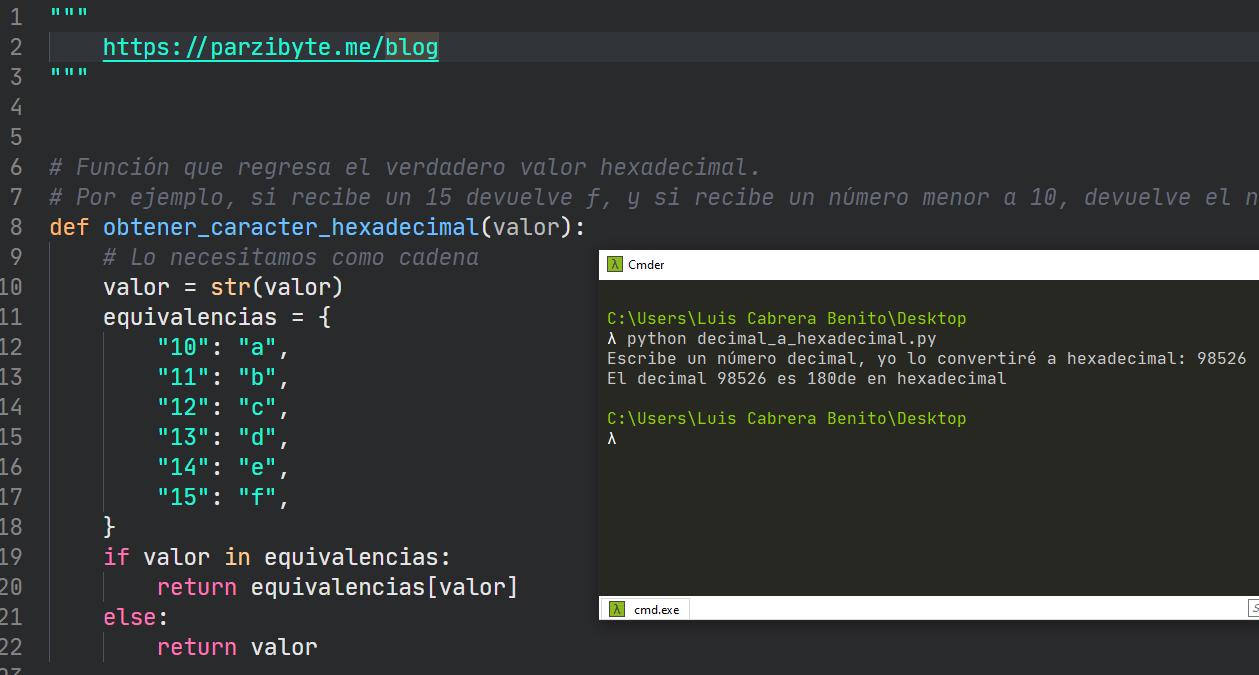Open the https://parzibyte.me/blog link

270,47
